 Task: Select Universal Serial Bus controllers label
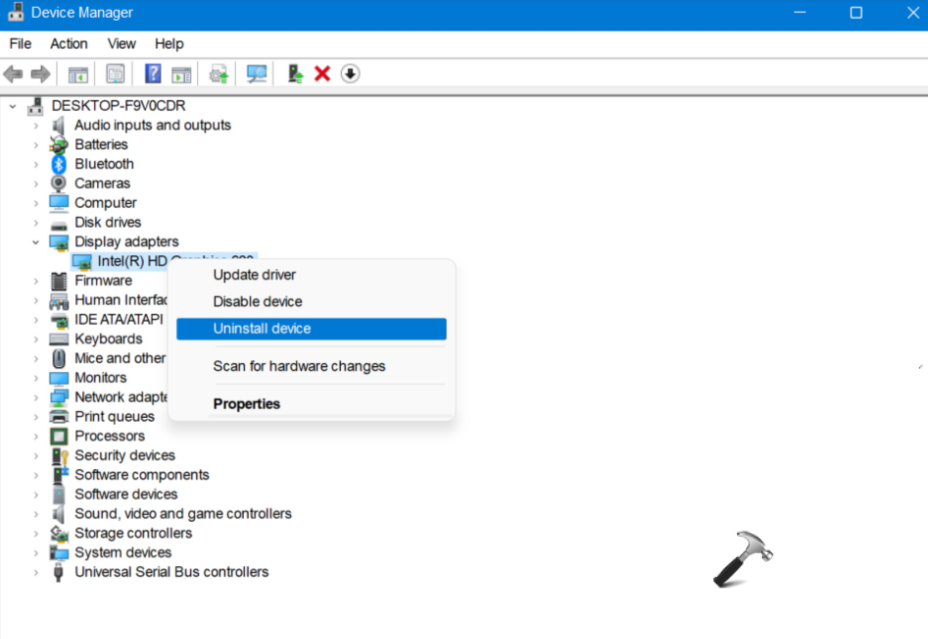172,572
